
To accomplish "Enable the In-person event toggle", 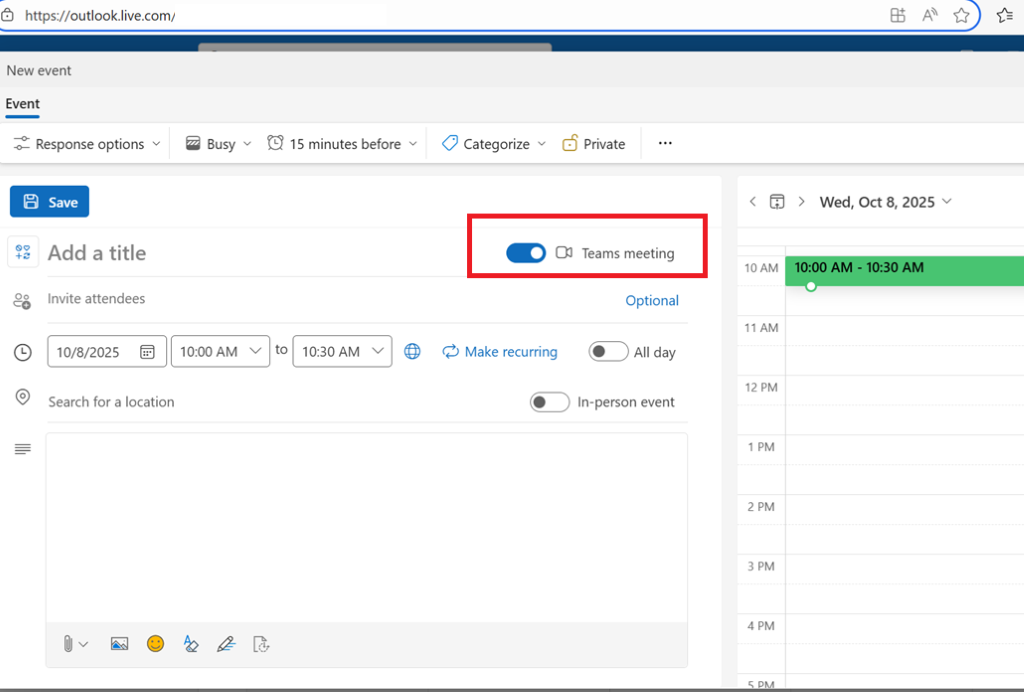I will tap(549, 402).
